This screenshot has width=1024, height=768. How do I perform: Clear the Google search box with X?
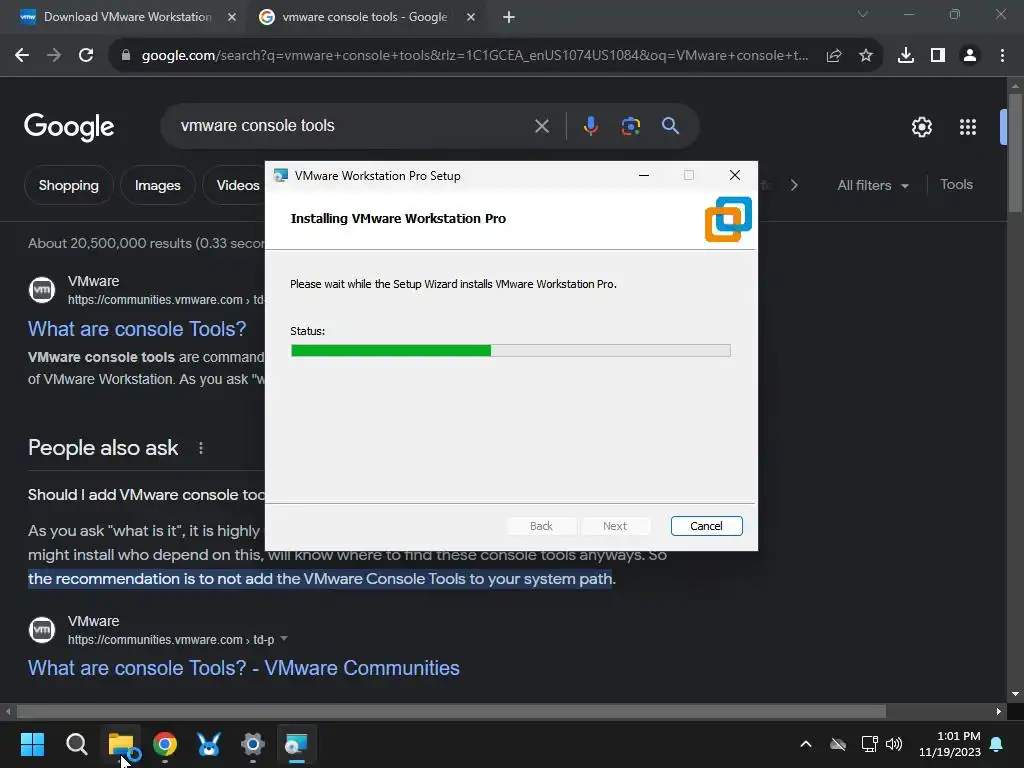541,126
